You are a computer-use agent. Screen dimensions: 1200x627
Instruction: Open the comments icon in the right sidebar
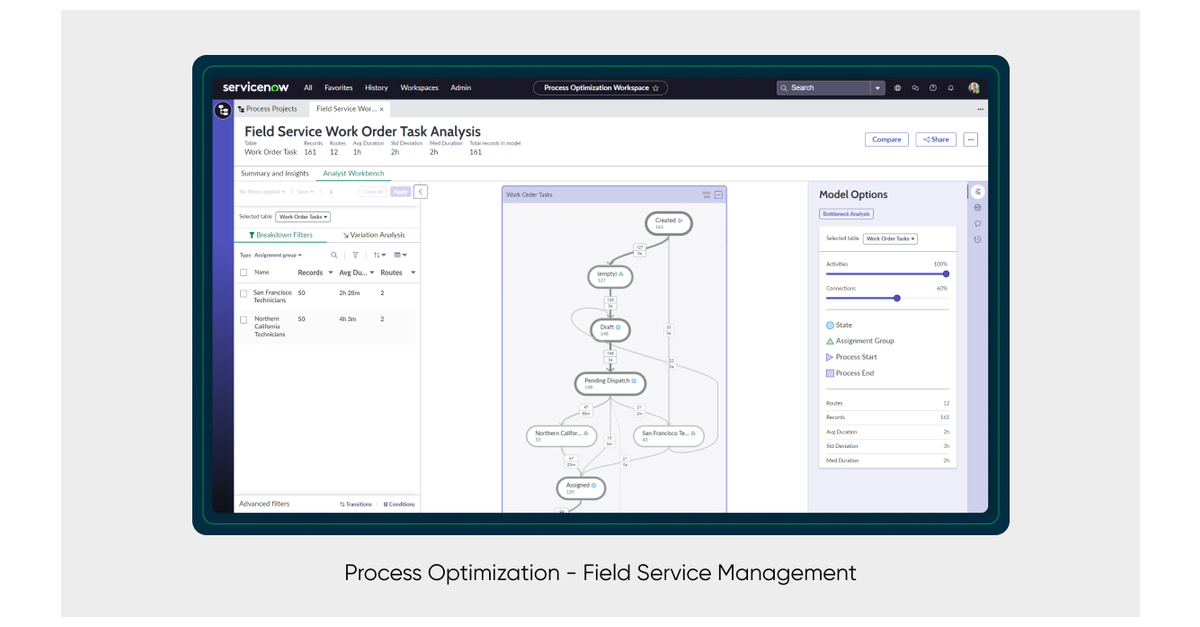(978, 224)
